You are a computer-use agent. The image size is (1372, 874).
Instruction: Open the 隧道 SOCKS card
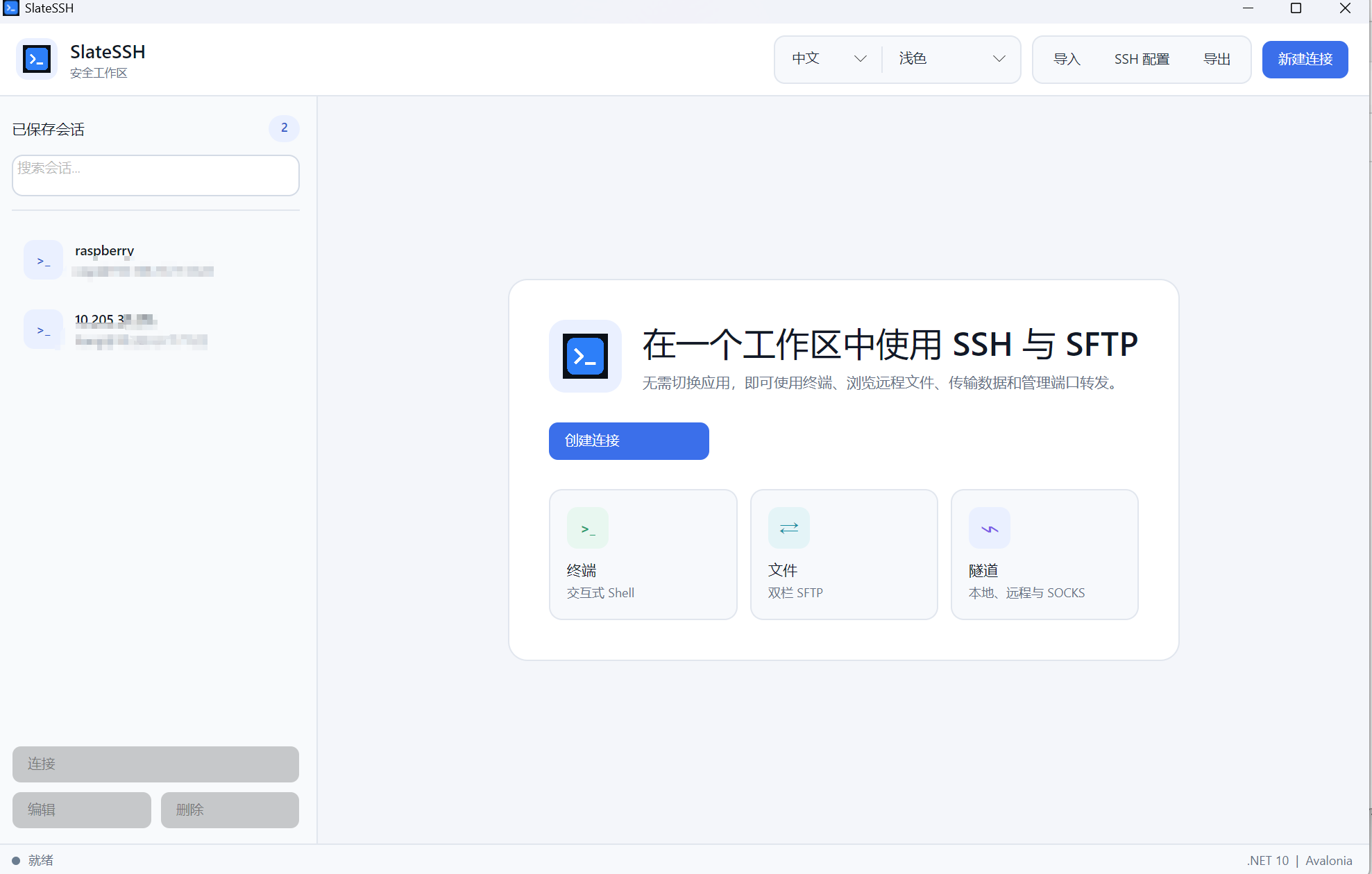point(1044,554)
